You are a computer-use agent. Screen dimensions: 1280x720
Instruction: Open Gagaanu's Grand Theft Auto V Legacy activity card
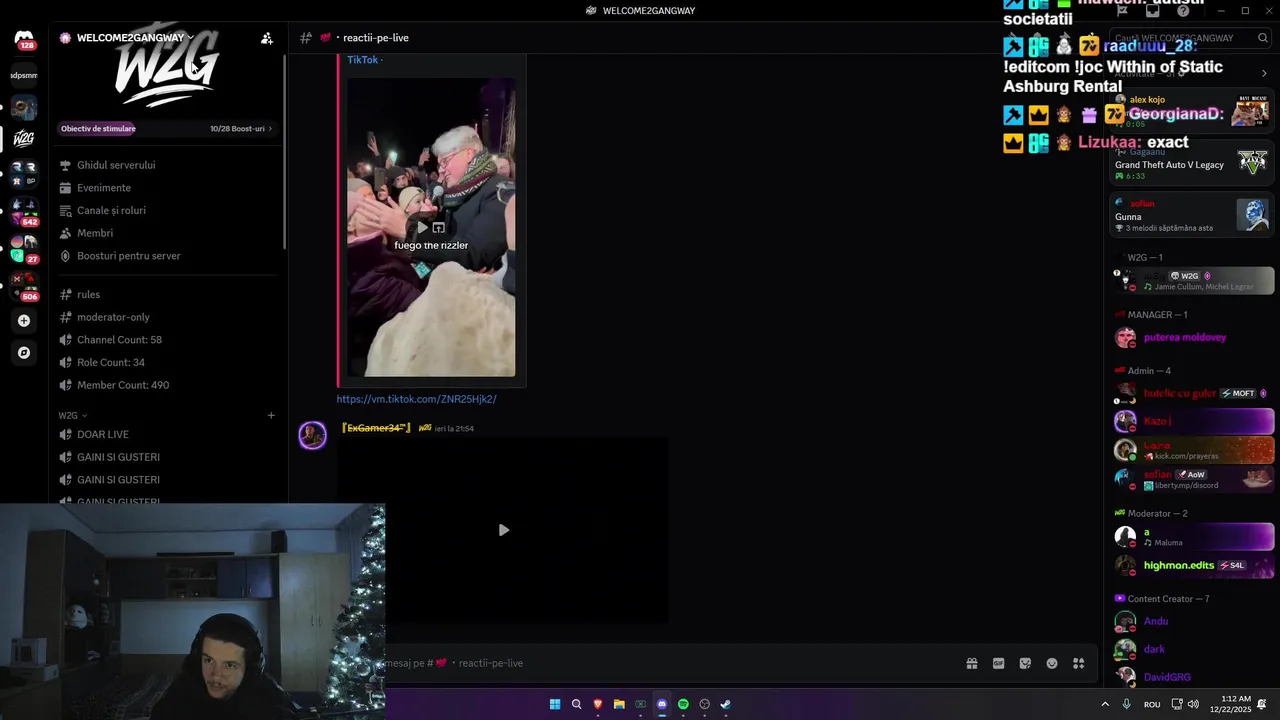click(x=1190, y=164)
